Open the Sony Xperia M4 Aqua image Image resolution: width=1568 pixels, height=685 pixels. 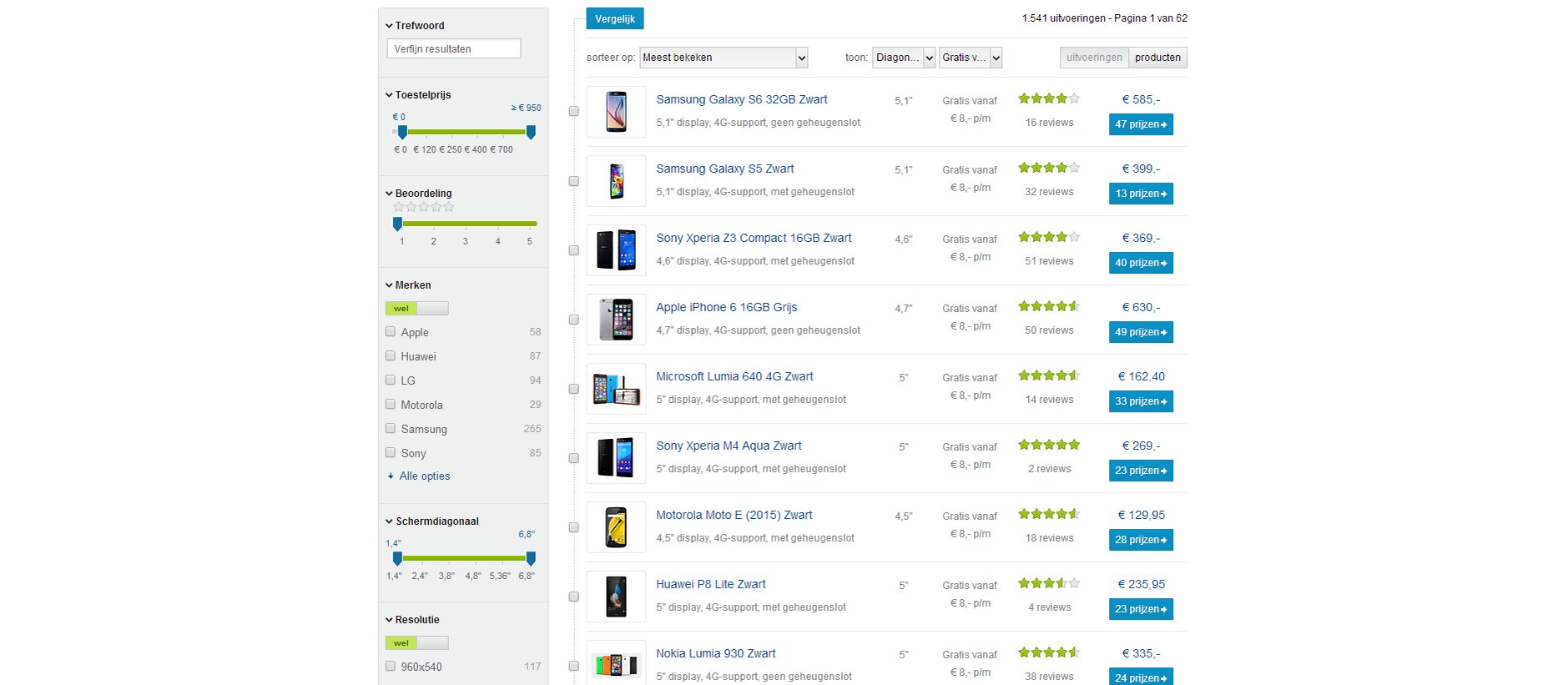(x=616, y=458)
